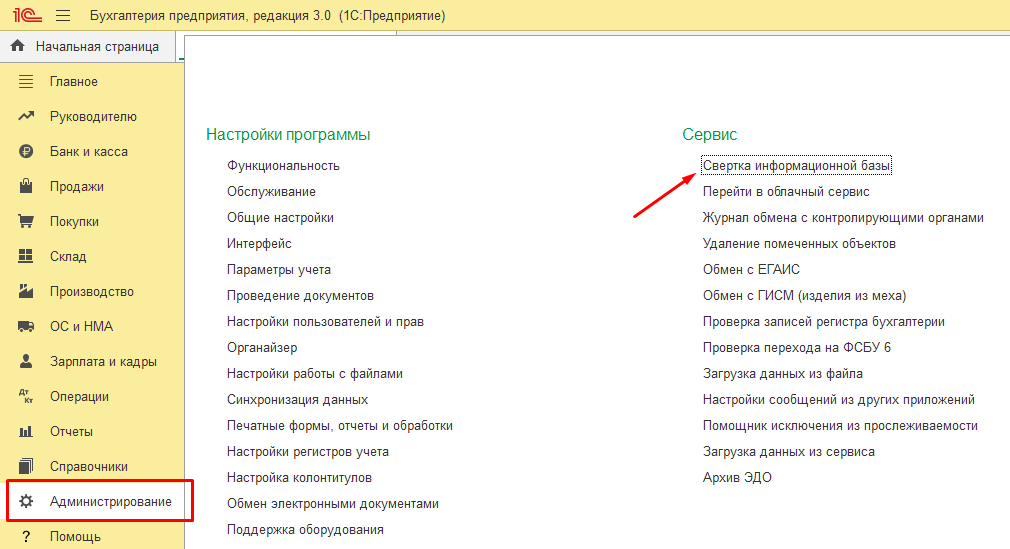Click the Главное list icon
This screenshot has width=1010, height=549.
pyautogui.click(x=26, y=82)
